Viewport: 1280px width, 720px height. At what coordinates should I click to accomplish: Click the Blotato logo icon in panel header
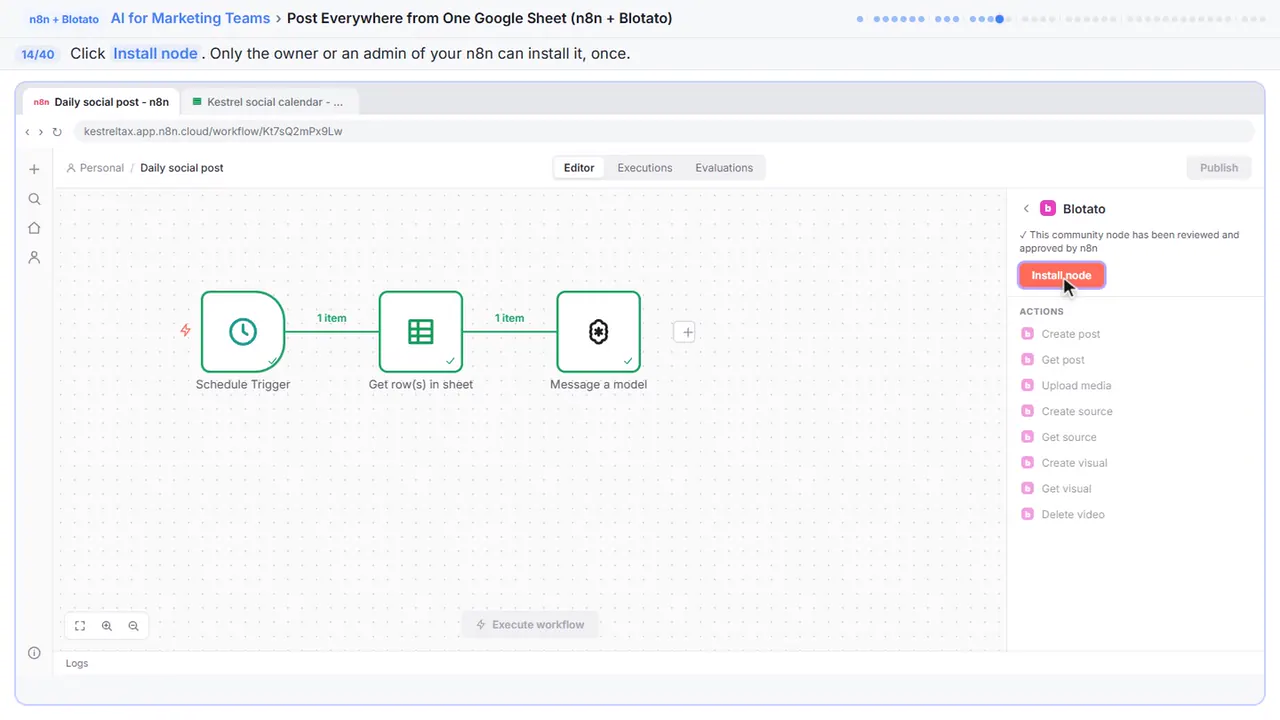click(x=1048, y=209)
